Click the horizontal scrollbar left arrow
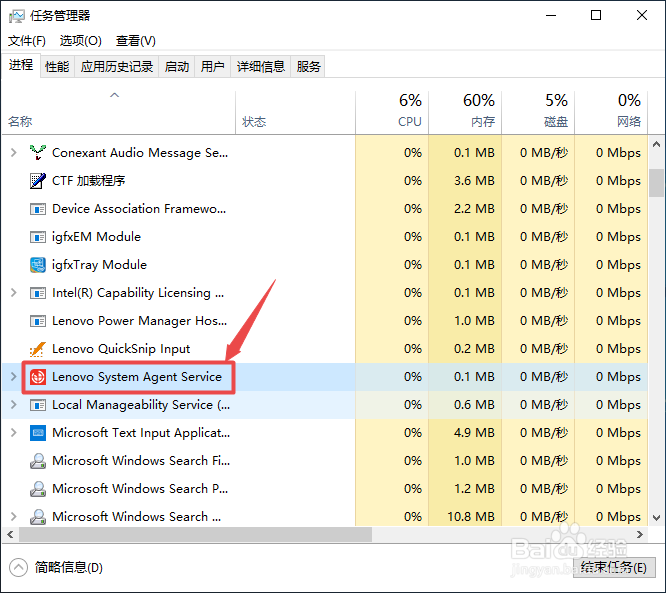 [11, 535]
